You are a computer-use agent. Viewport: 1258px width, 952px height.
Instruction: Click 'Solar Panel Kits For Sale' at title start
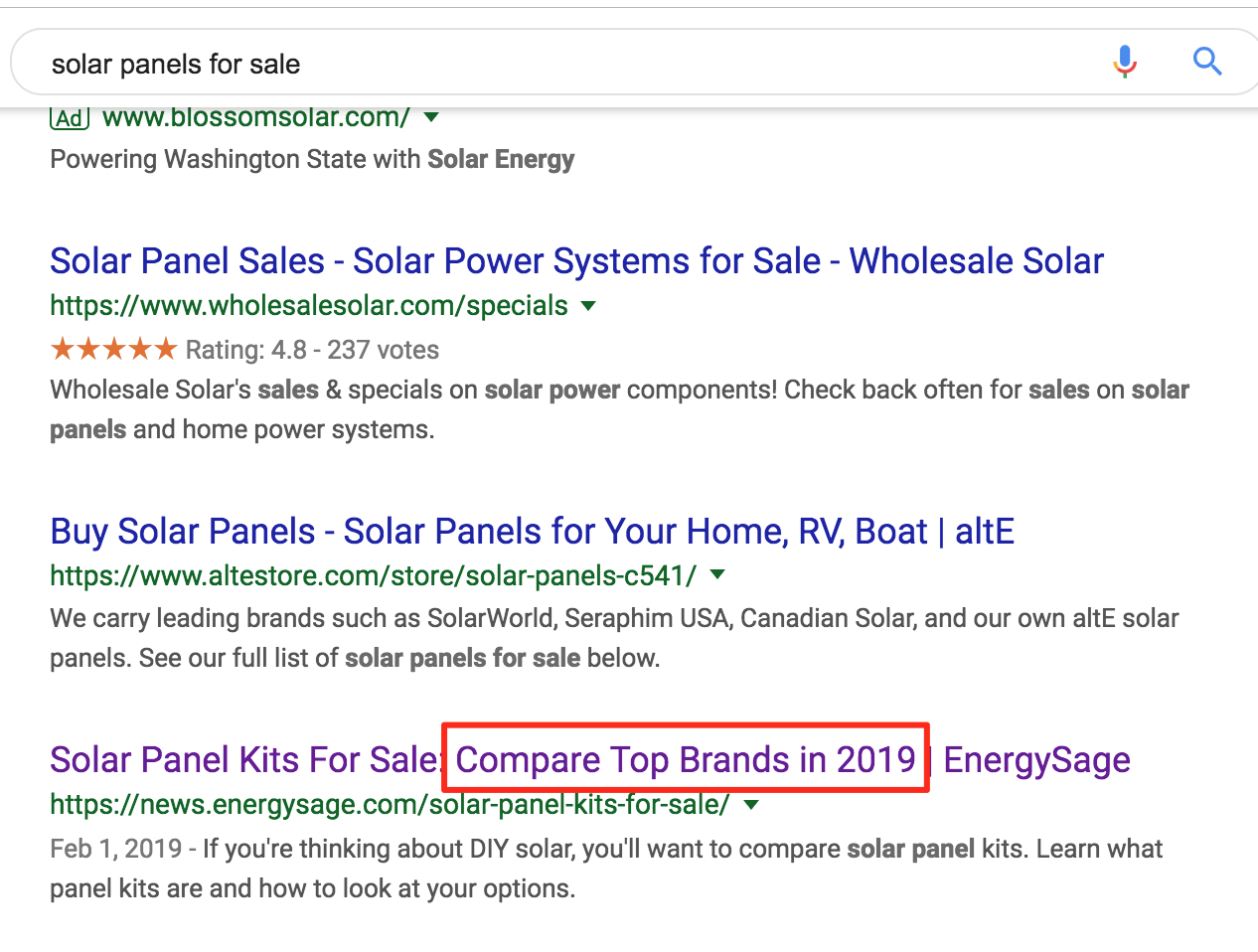(243, 760)
